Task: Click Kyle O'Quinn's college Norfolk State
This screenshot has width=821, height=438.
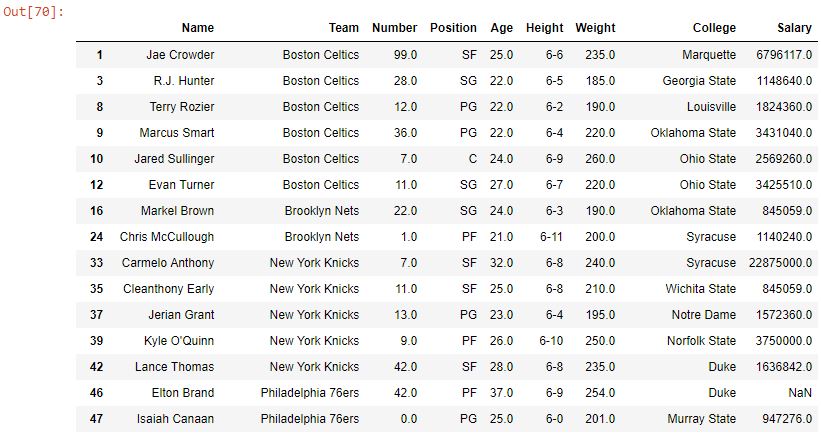Action: point(701,341)
